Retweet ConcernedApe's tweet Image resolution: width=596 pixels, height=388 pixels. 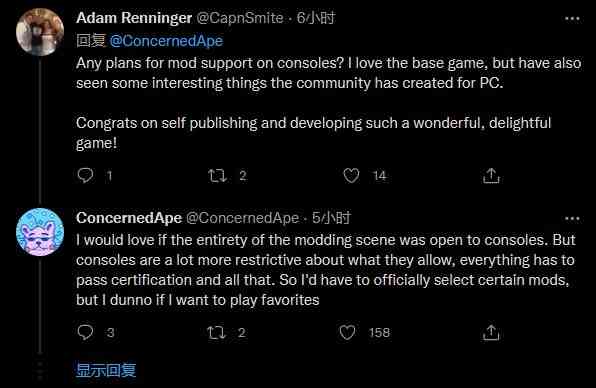tap(217, 333)
